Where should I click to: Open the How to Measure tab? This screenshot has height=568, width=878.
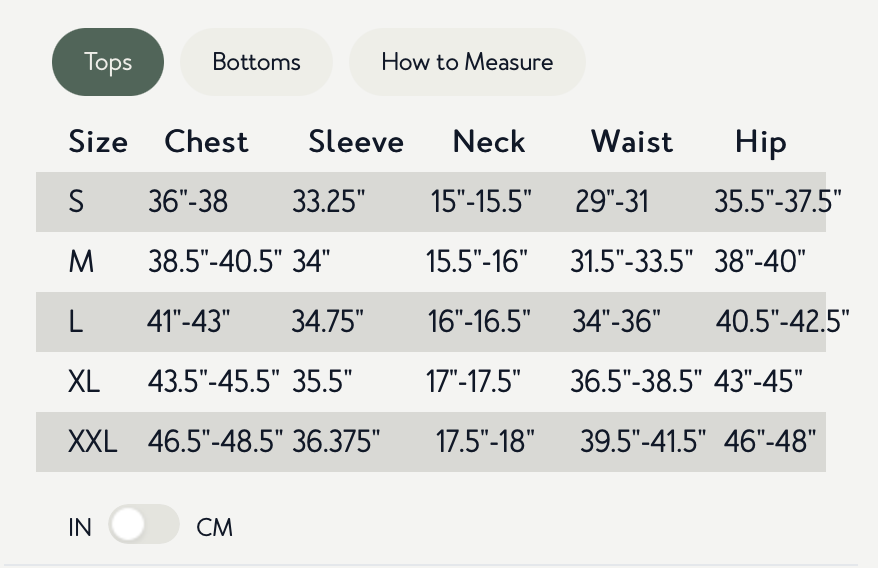(467, 62)
